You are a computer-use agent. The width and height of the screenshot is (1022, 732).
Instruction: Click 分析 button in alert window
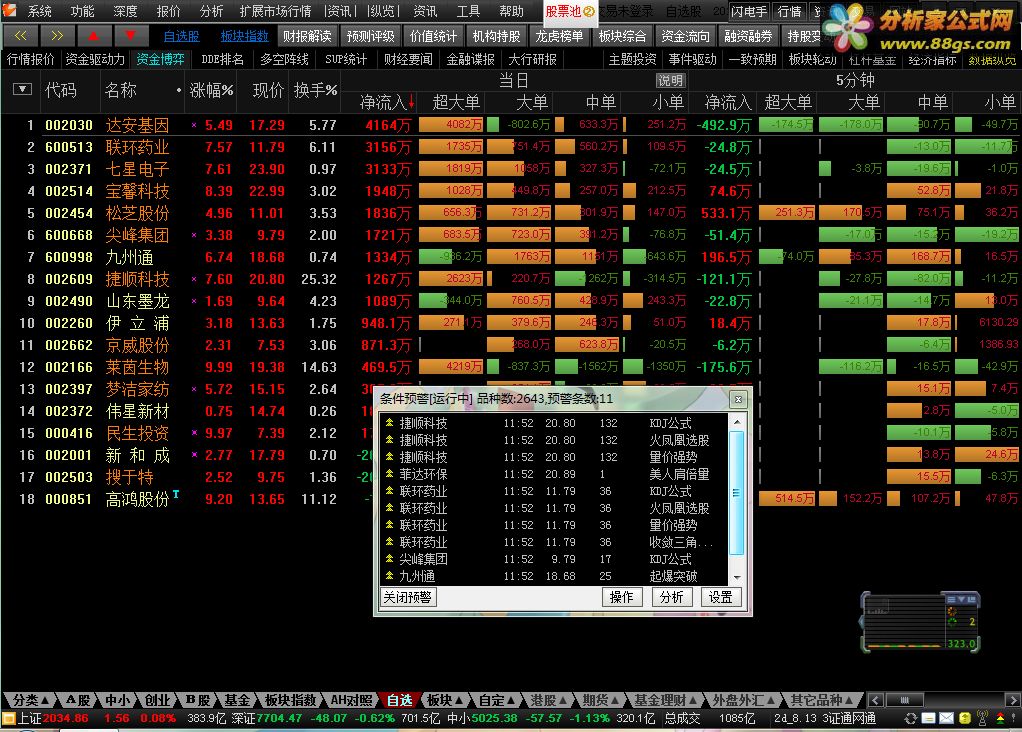pos(671,597)
